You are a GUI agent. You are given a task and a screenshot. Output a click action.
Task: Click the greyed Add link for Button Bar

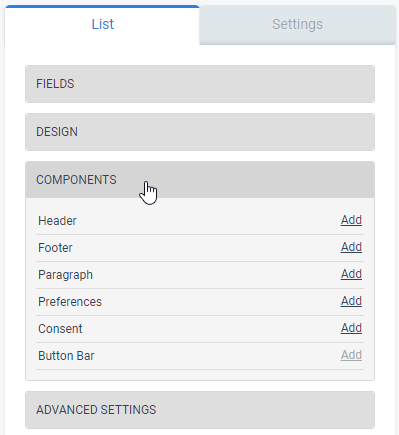(351, 355)
